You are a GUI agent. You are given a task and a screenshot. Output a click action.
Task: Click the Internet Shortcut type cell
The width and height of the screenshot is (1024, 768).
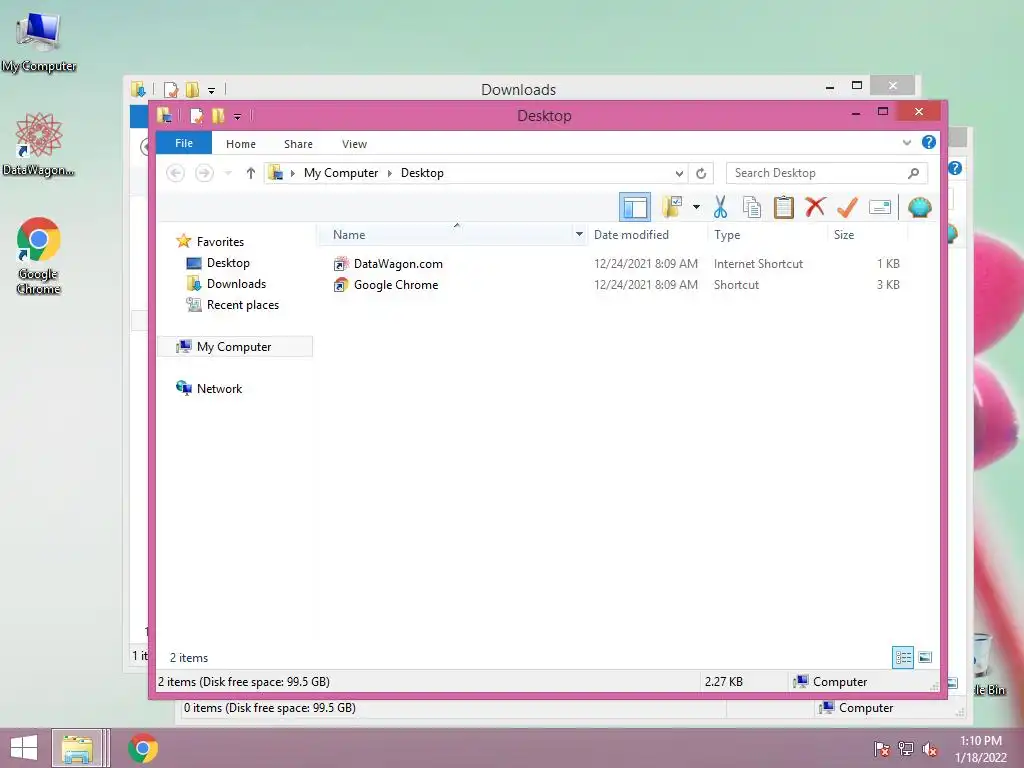click(758, 264)
